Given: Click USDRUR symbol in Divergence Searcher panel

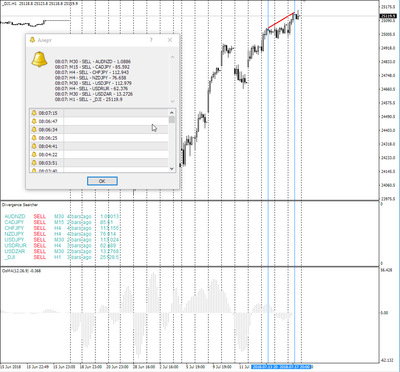Looking at the screenshot, I should tap(15, 246).
